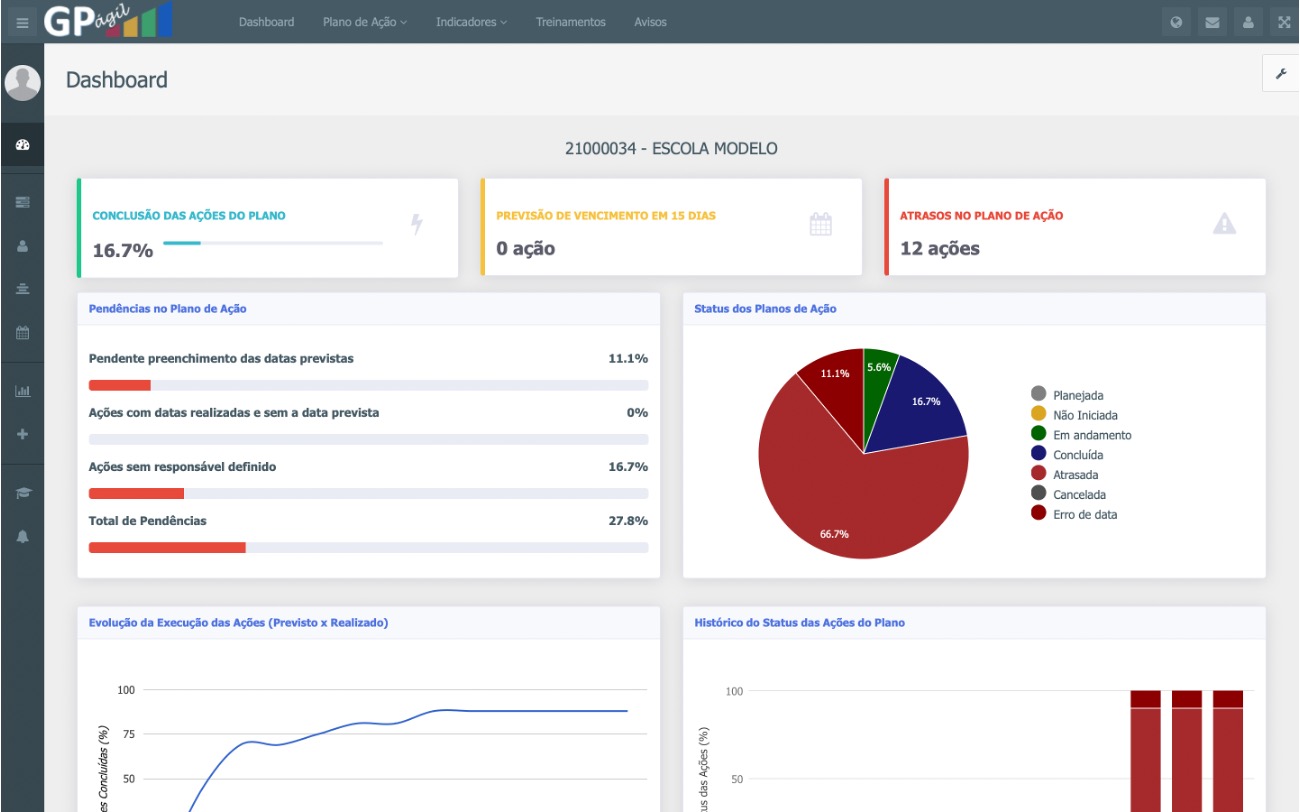Click the 21000034 - ESCOLA MODELO title
Viewport: 1300px width, 812px height.
[671, 149]
